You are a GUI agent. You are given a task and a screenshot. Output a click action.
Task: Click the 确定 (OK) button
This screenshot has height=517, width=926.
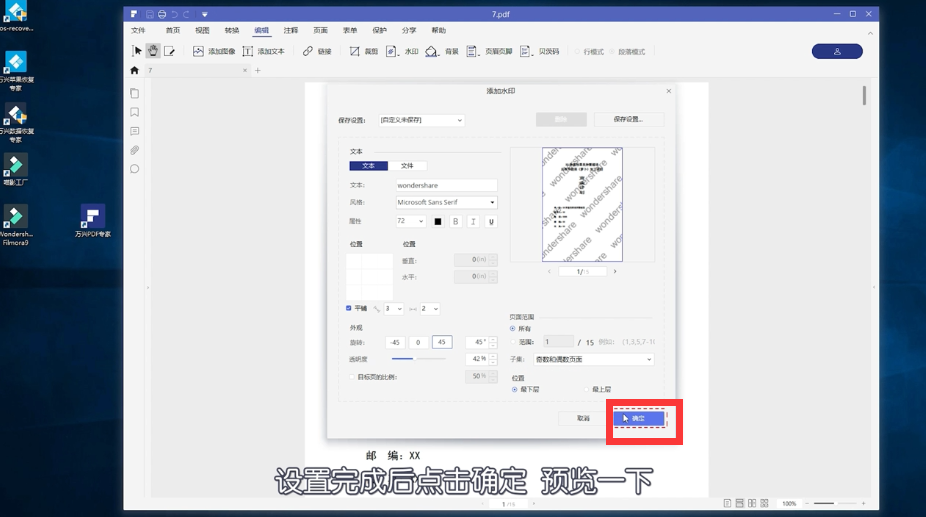coord(639,418)
